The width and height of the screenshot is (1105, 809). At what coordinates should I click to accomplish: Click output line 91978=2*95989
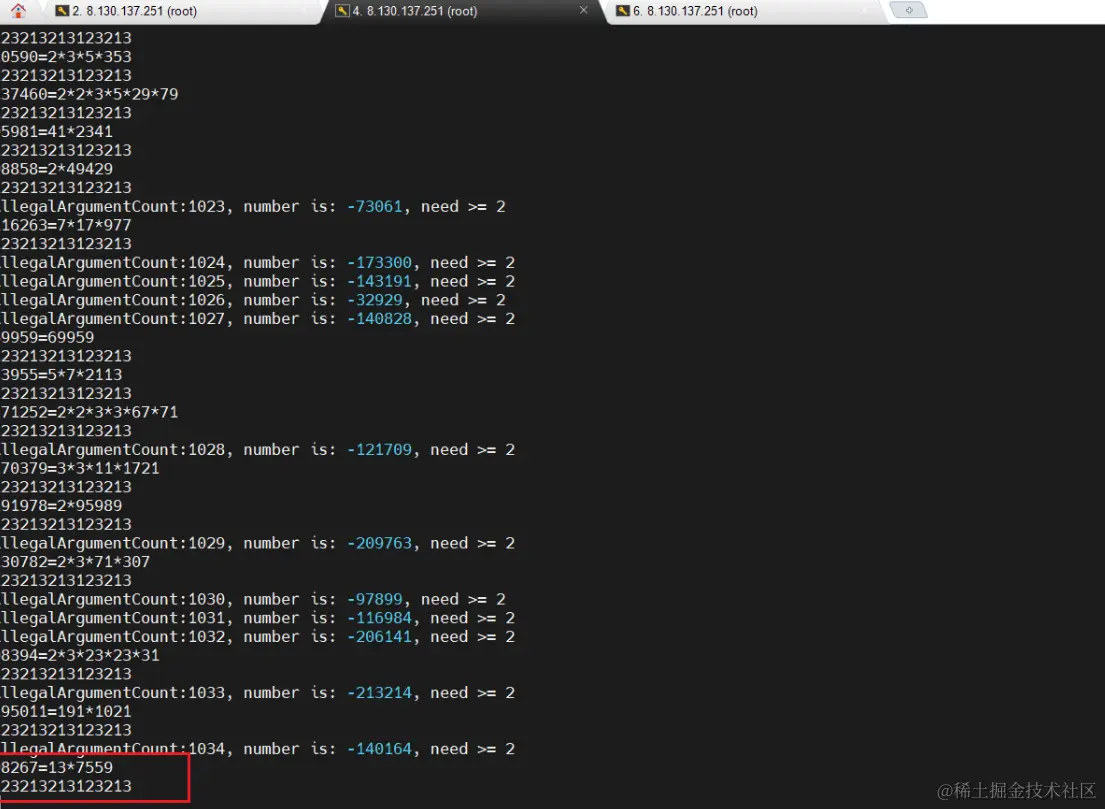point(61,505)
